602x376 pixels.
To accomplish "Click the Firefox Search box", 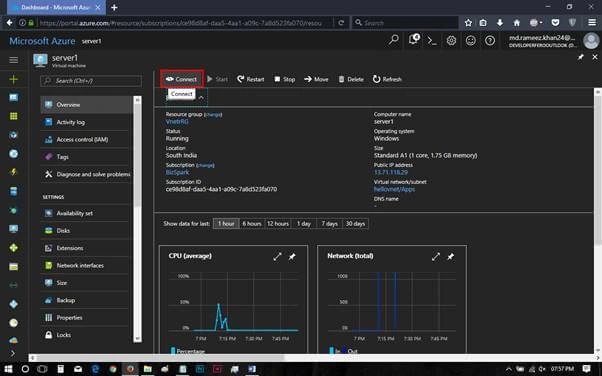I will pyautogui.click(x=405, y=23).
